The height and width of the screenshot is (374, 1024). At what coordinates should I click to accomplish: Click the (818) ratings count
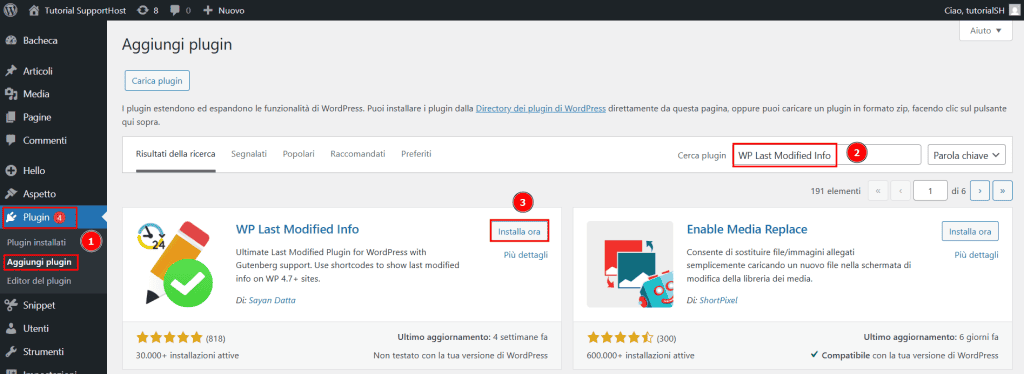tap(216, 339)
